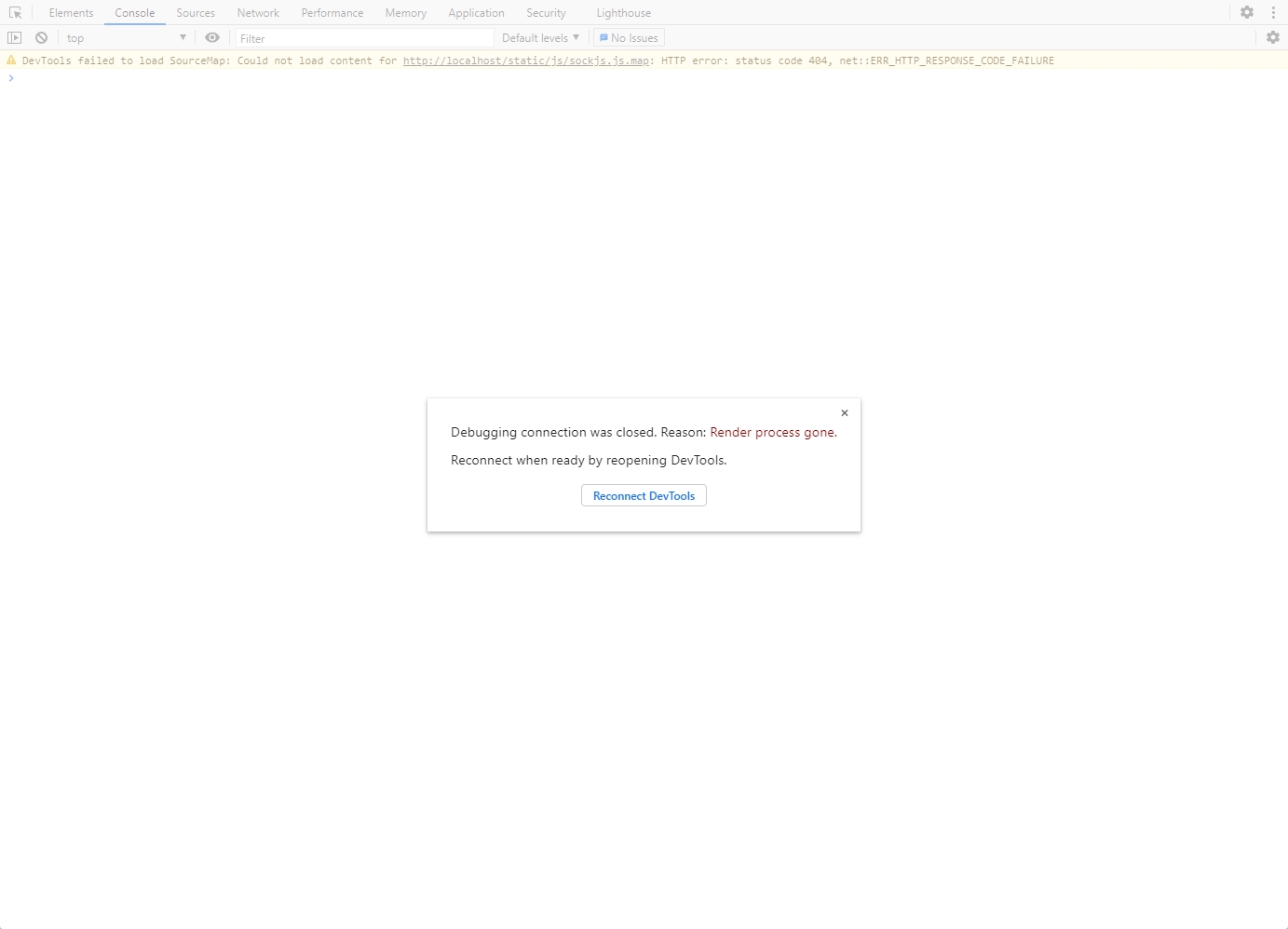Open console settings gear icon
The image size is (1288, 929).
click(1273, 37)
